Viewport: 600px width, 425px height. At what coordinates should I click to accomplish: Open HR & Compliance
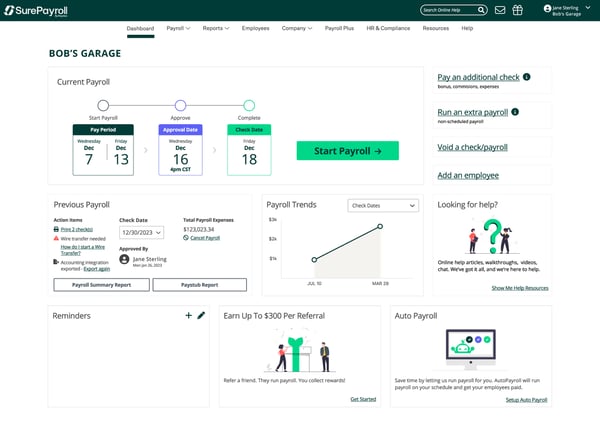[x=388, y=28]
